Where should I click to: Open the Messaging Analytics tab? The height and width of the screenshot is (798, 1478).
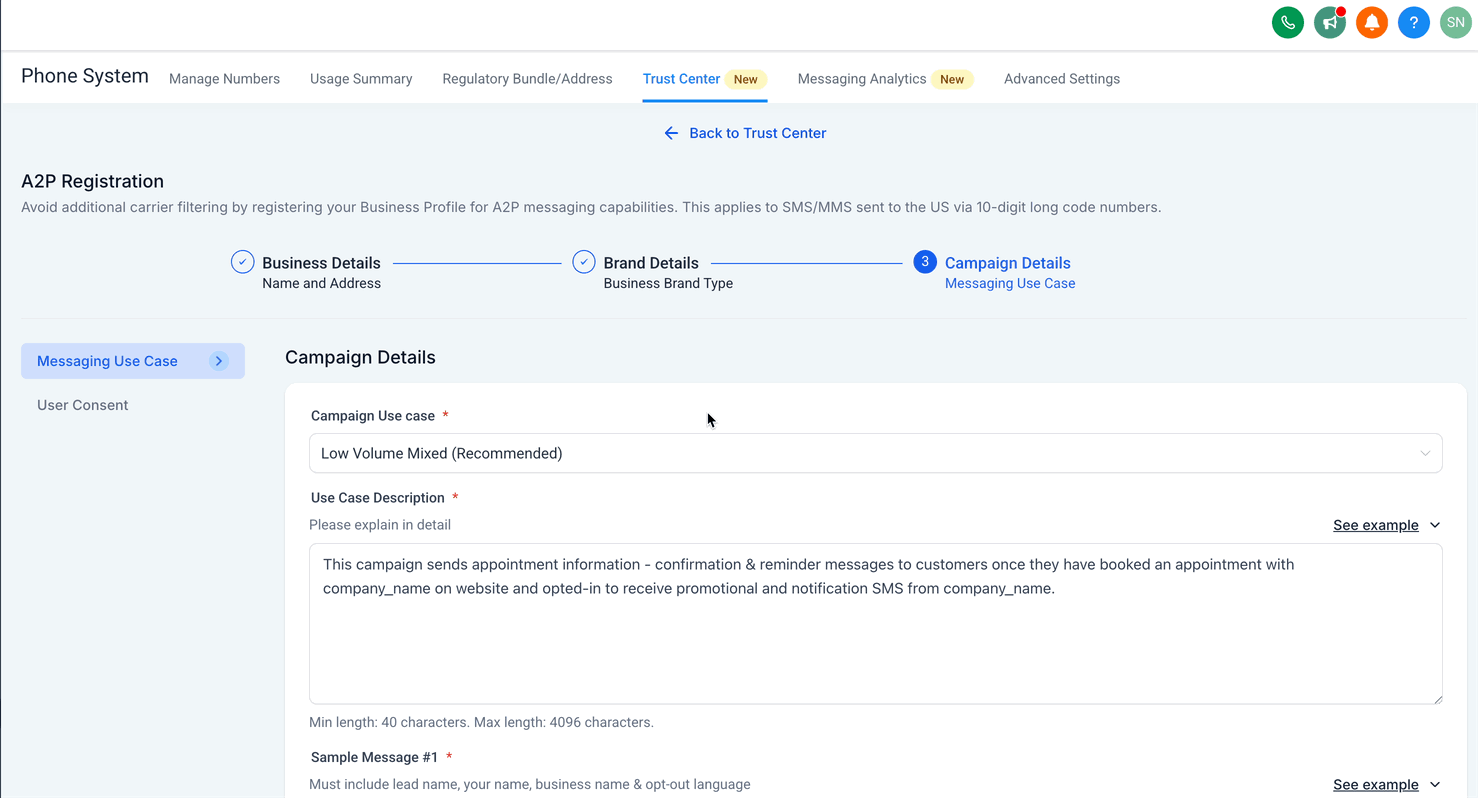point(862,79)
